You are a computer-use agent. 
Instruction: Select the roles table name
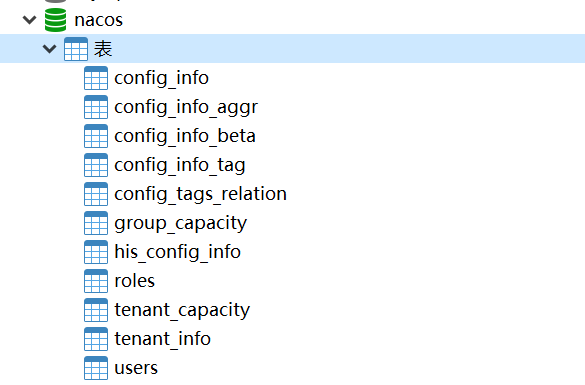(134, 281)
